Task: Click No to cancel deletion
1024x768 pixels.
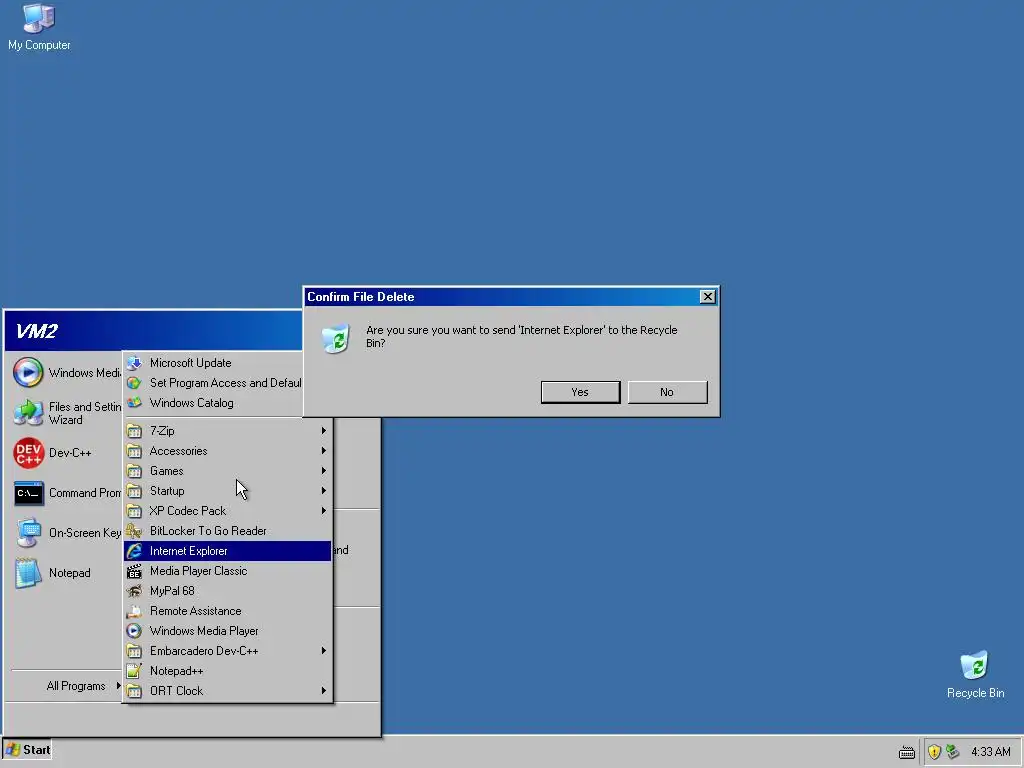Action: click(667, 392)
